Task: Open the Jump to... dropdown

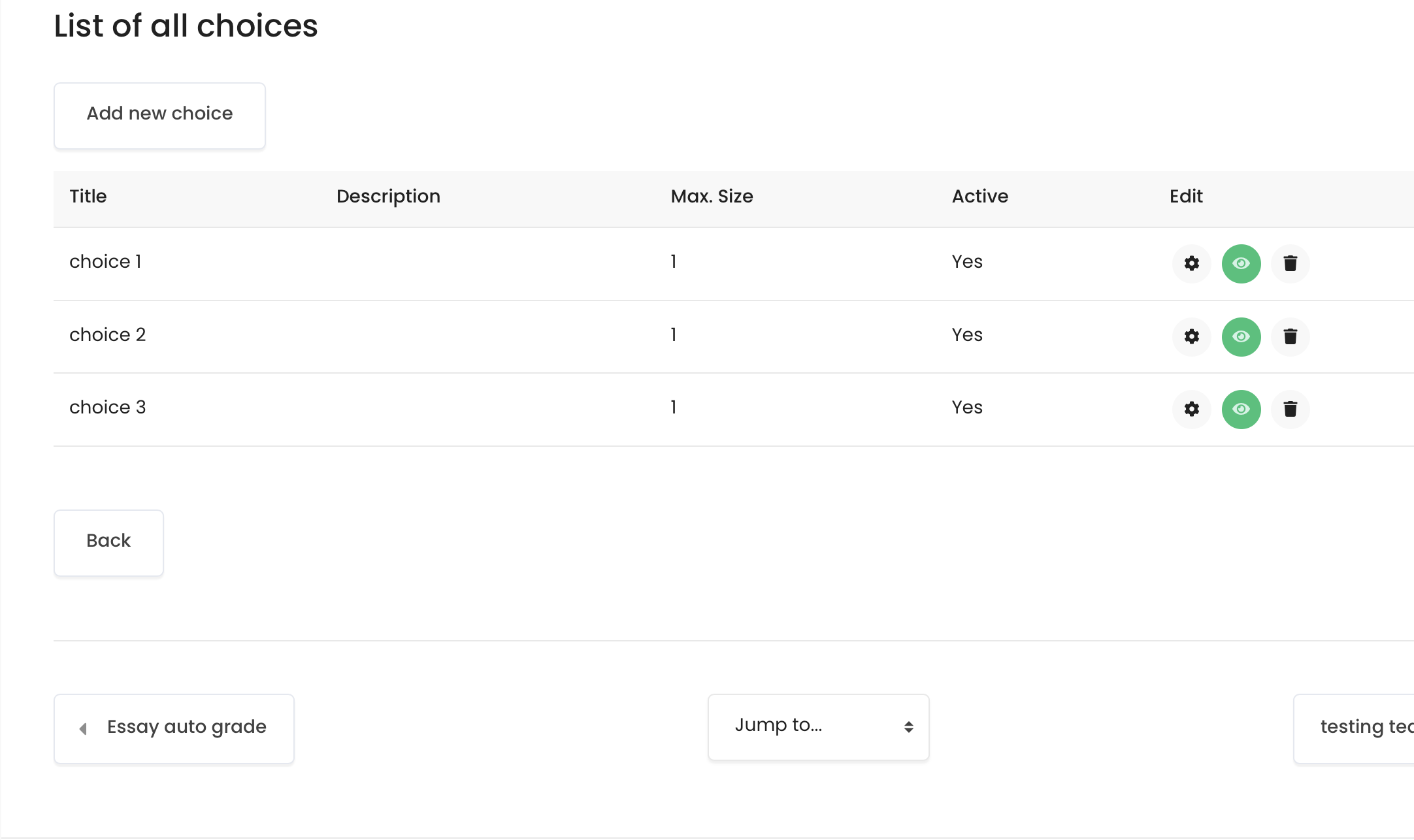Action: [818, 727]
